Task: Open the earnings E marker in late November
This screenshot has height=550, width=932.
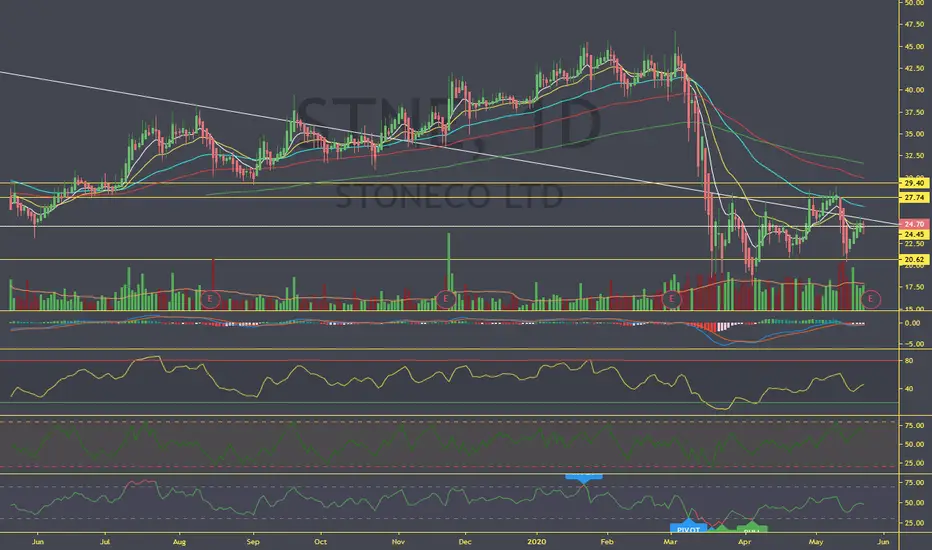Action: 446,299
